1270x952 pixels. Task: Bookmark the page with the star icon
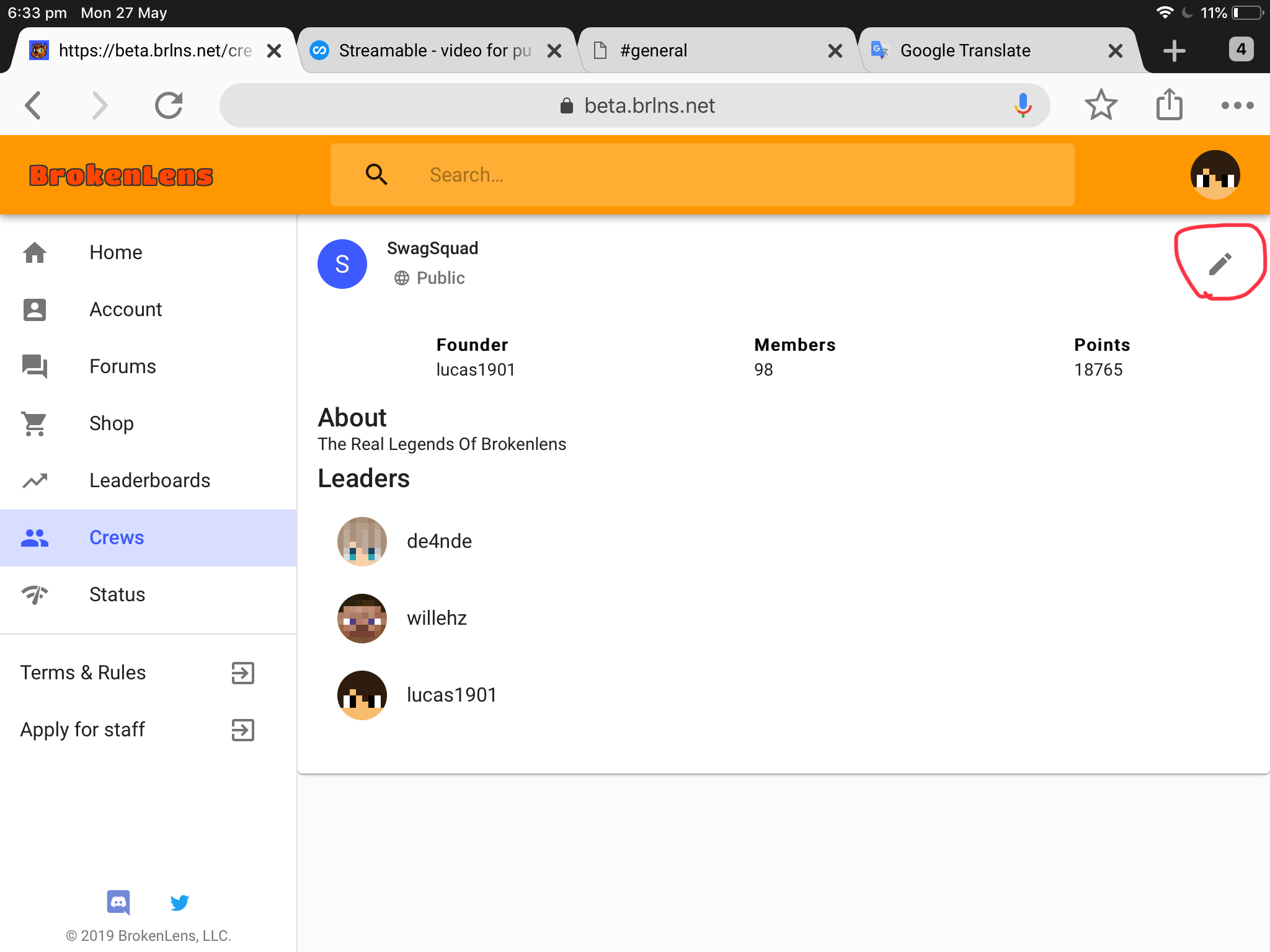pos(1101,105)
